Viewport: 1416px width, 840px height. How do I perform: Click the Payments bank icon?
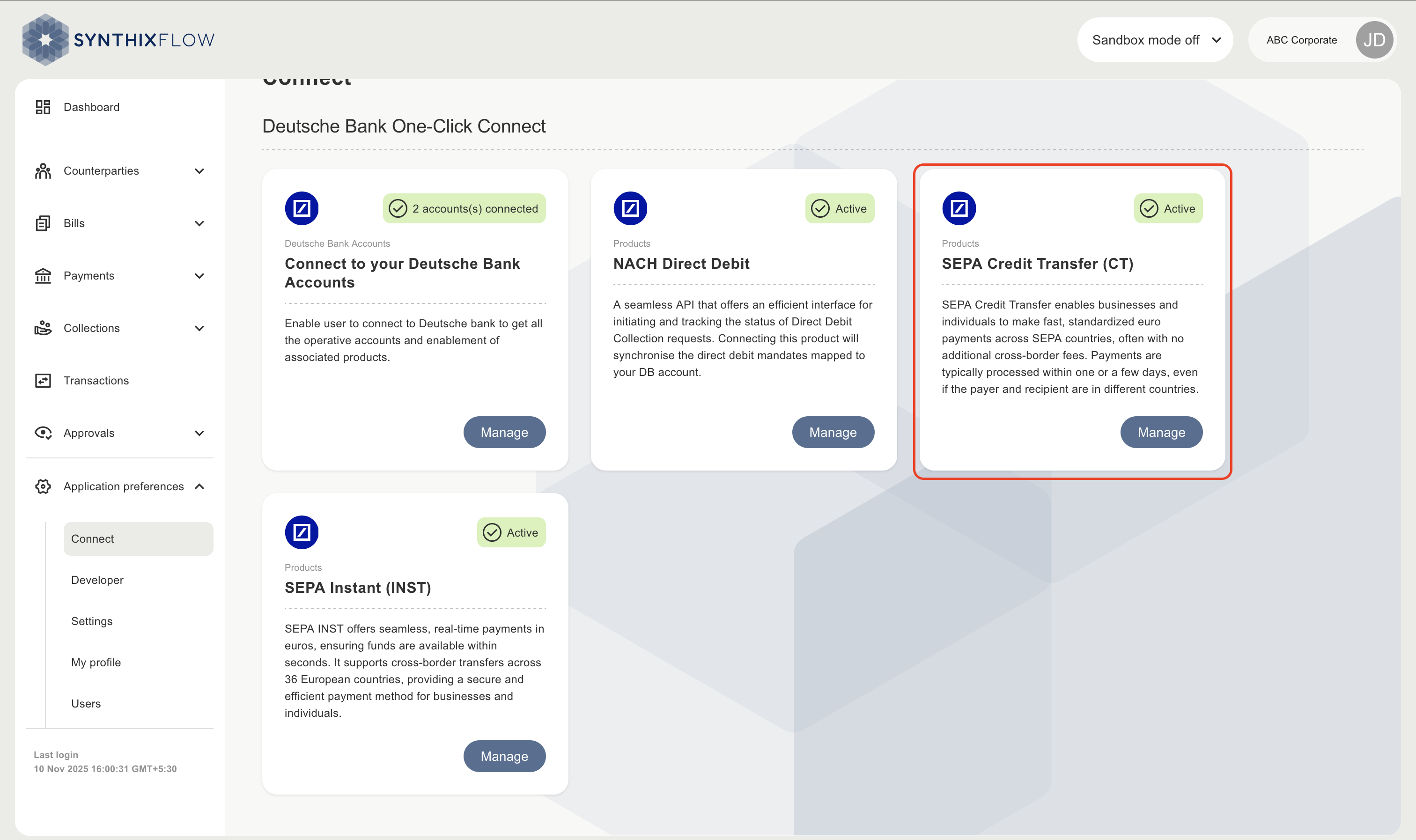tap(43, 276)
